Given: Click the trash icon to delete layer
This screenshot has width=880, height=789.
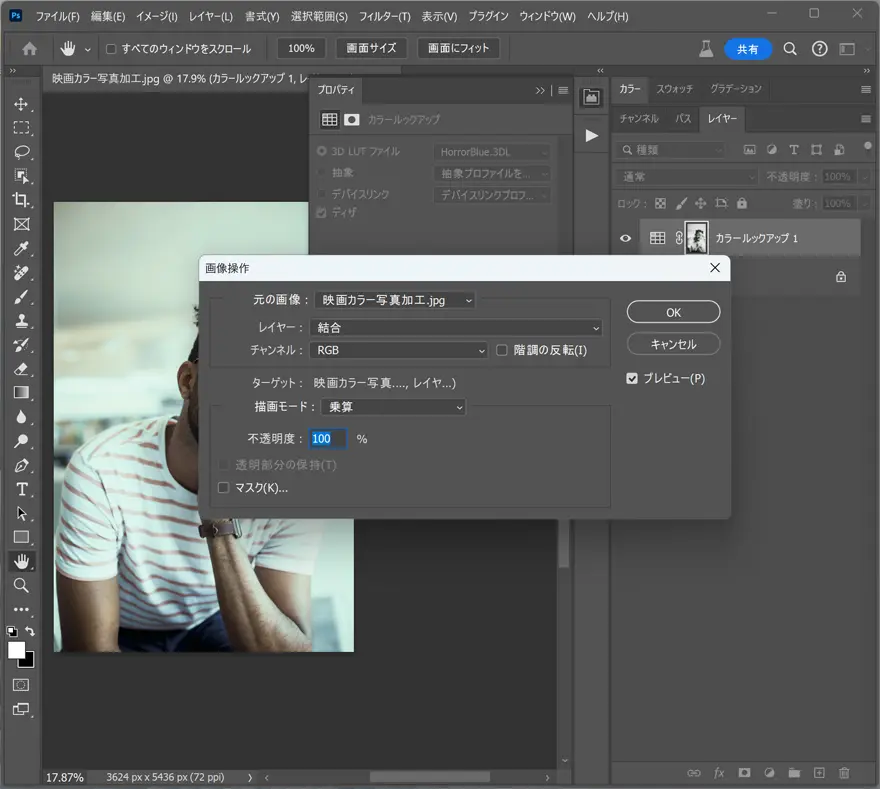Looking at the screenshot, I should [x=844, y=773].
